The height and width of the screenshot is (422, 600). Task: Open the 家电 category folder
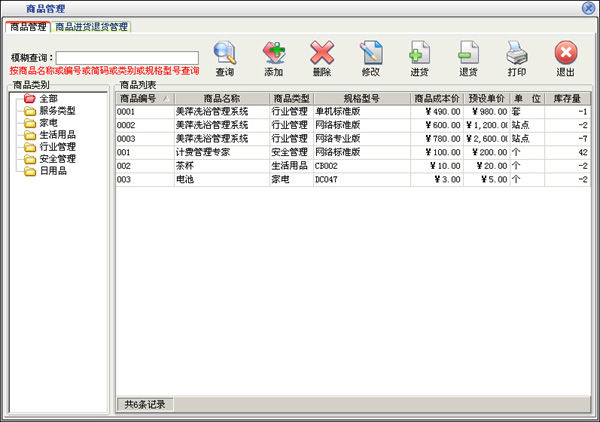click(48, 122)
